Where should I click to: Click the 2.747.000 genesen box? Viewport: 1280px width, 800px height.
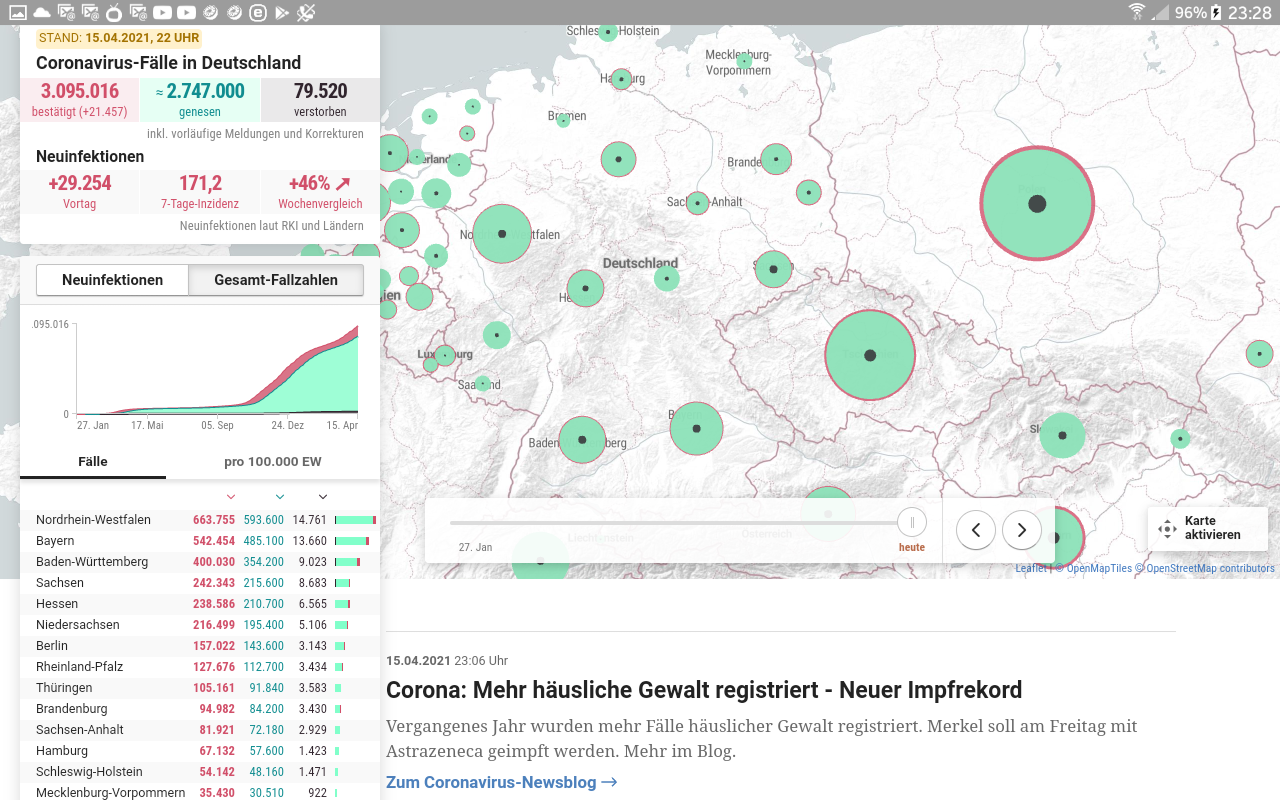[x=200, y=99]
